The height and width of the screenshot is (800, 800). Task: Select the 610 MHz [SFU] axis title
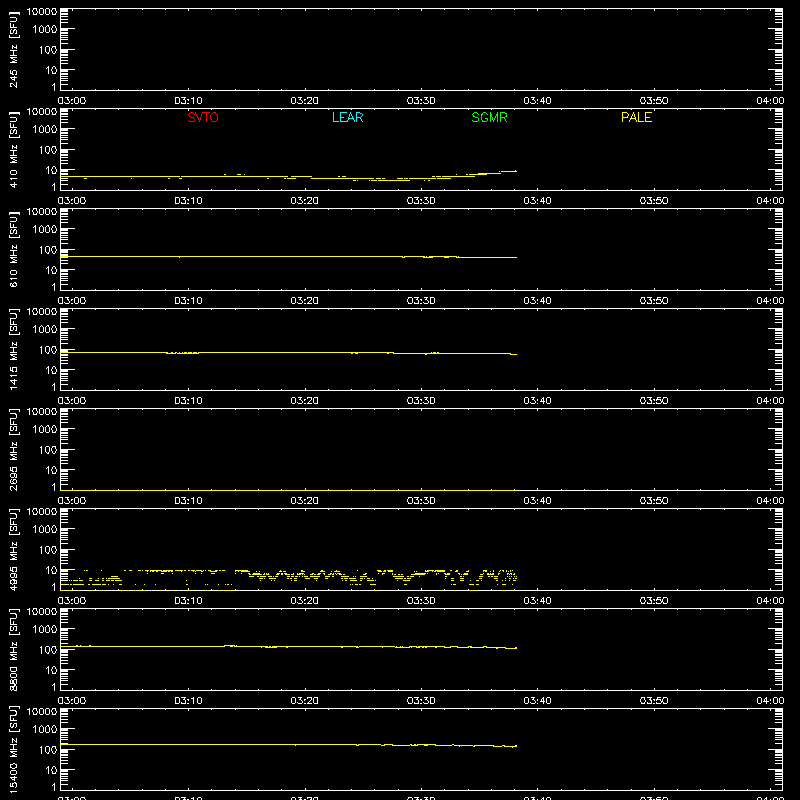tap(13, 249)
